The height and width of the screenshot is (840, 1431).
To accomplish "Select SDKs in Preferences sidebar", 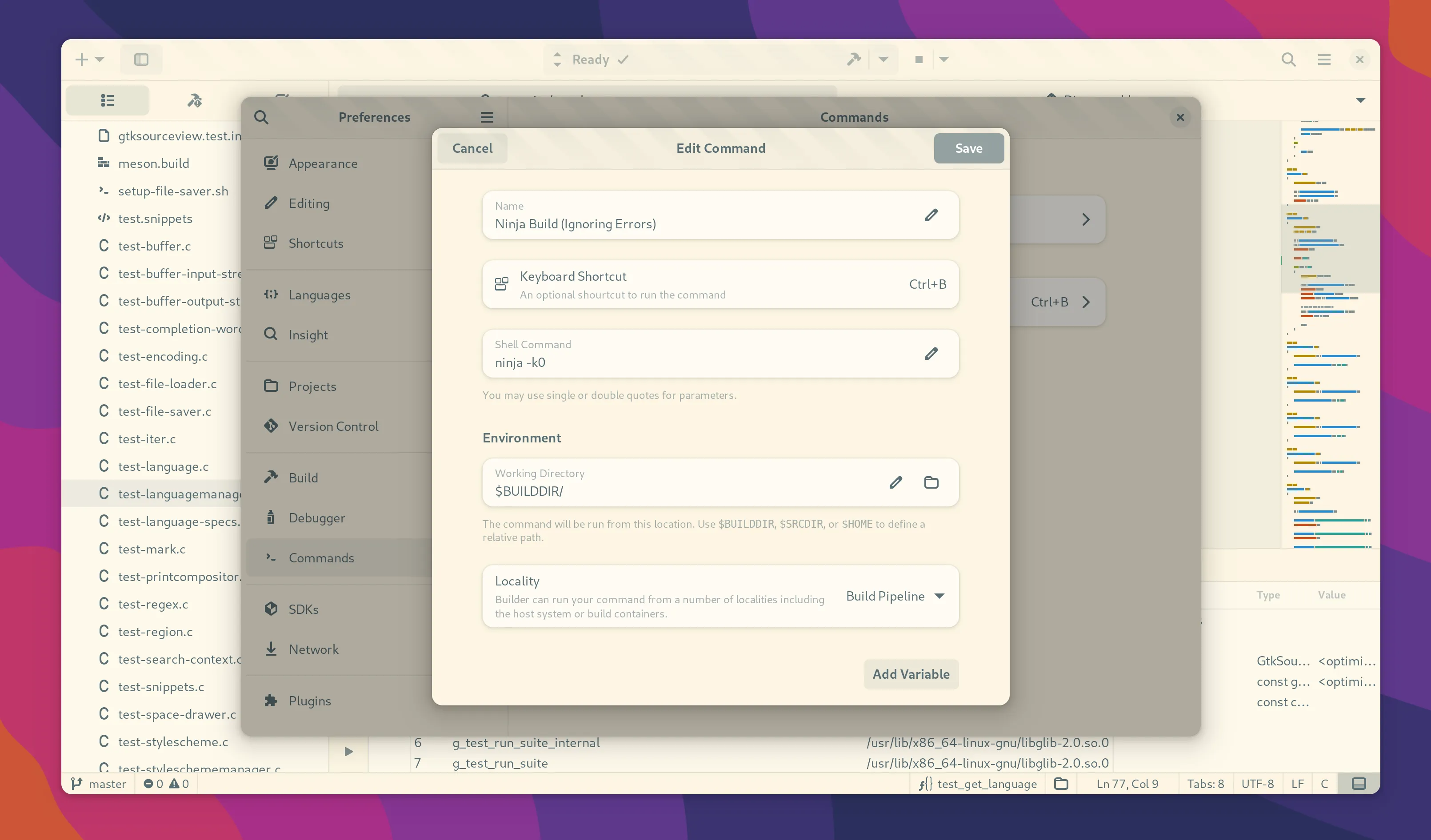I will pyautogui.click(x=339, y=609).
